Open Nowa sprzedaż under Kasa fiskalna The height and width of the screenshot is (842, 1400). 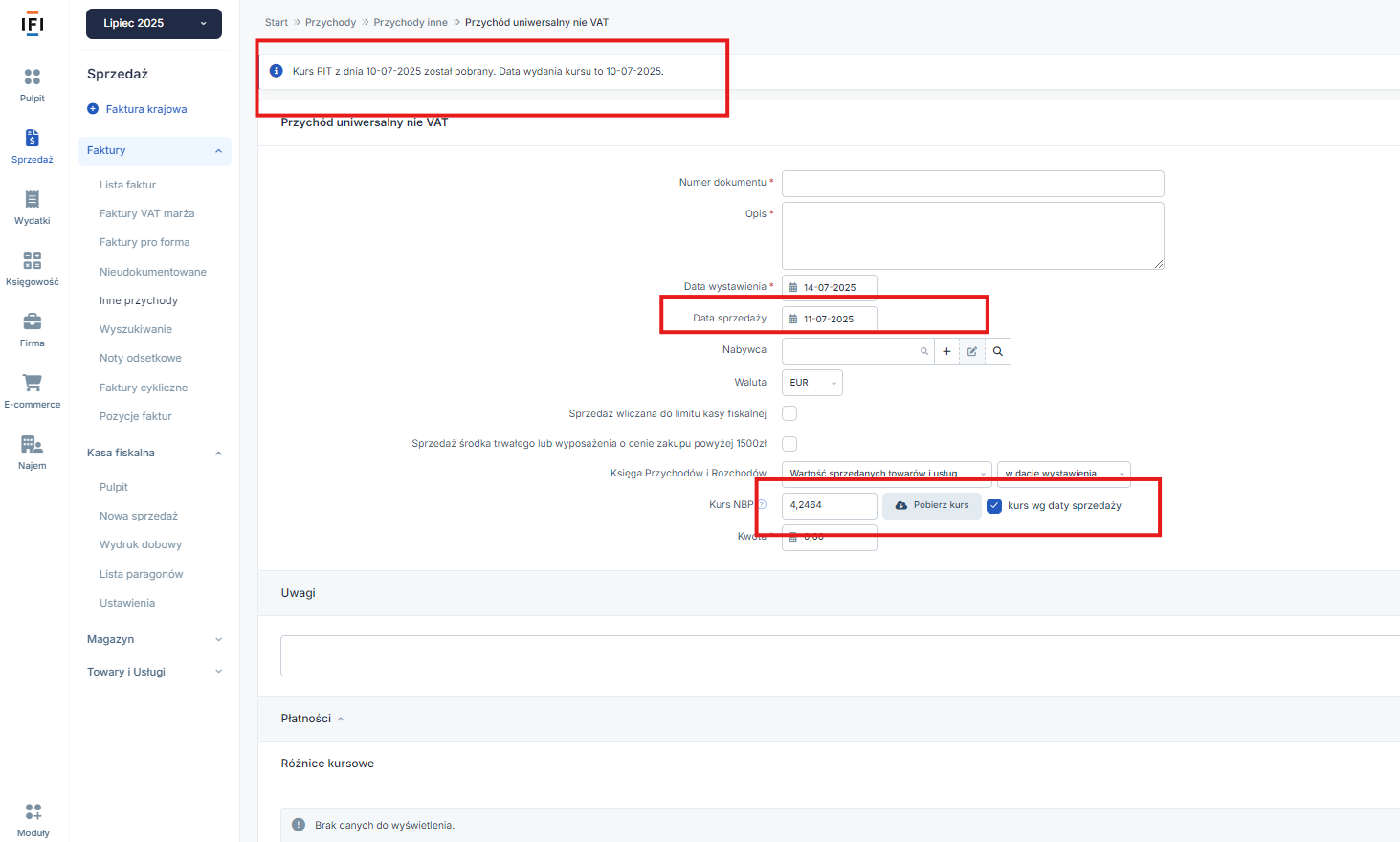(x=139, y=516)
